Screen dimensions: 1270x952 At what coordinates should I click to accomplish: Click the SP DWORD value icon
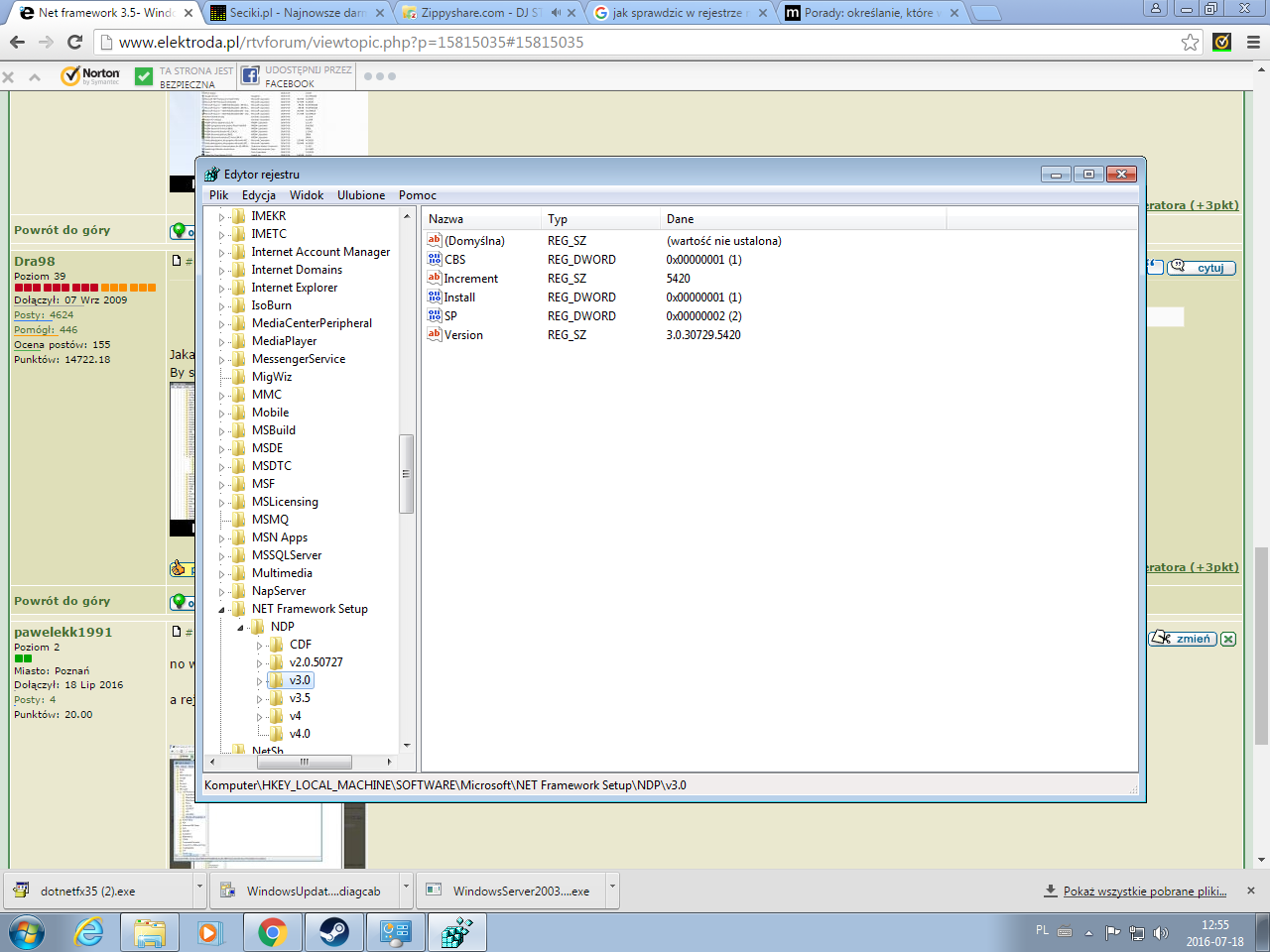point(434,315)
